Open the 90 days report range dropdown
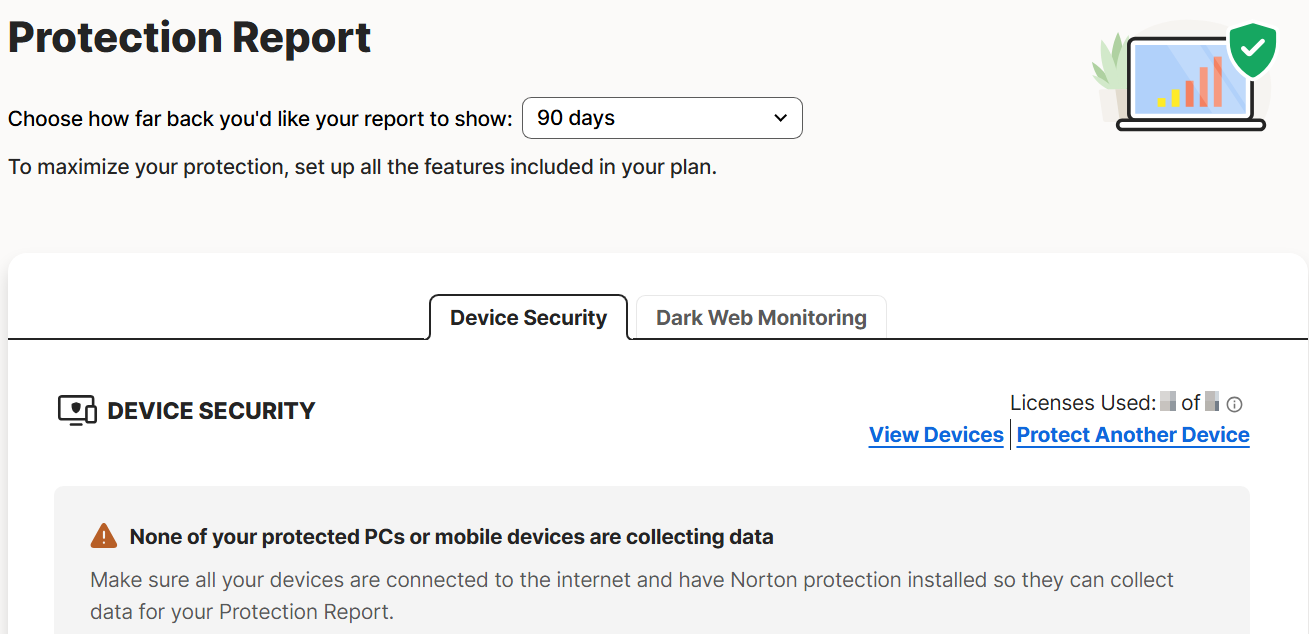Screen dimensions: 1309x634 662,118
